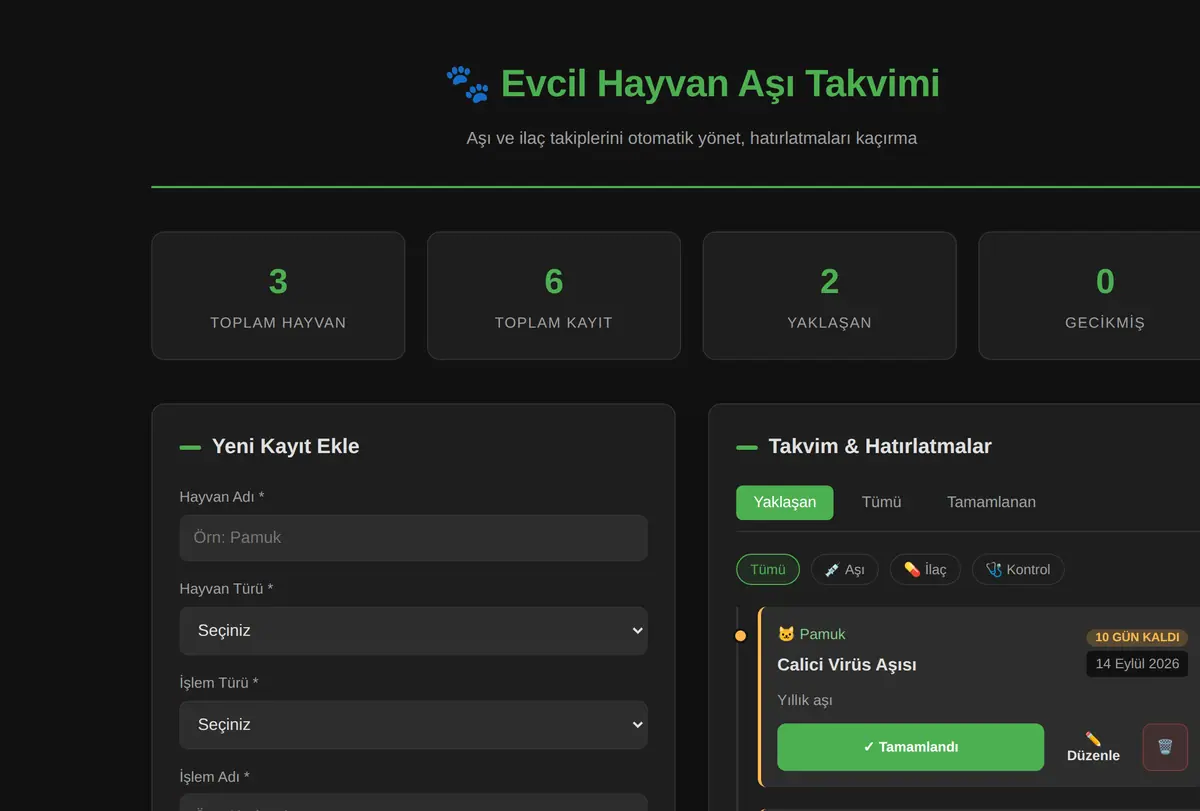Open the Hayvan Türü dropdown
Screen dimensions: 1200x811
[x=414, y=631]
